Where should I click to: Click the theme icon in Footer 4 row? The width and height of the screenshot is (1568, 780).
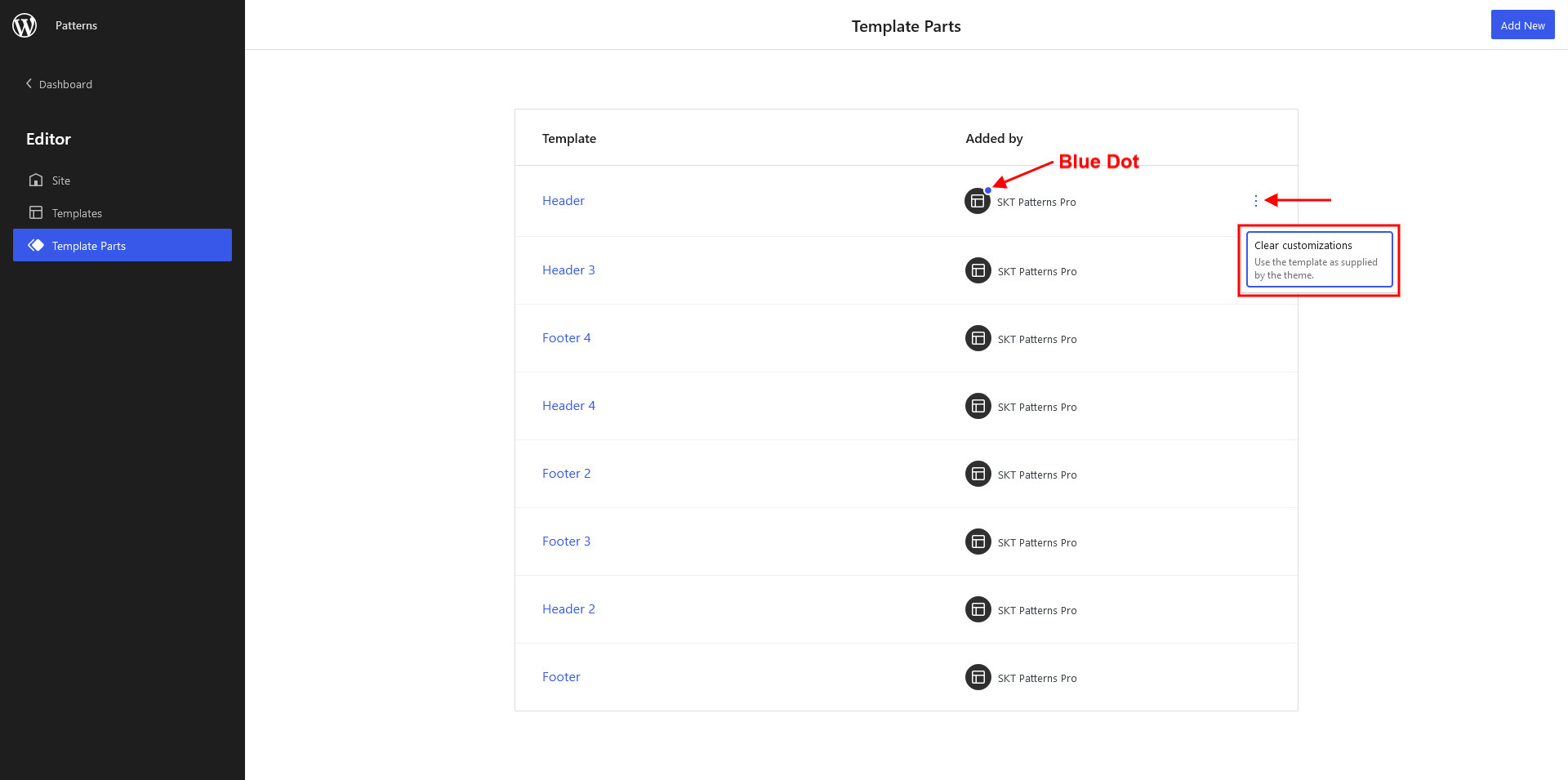[x=978, y=338]
